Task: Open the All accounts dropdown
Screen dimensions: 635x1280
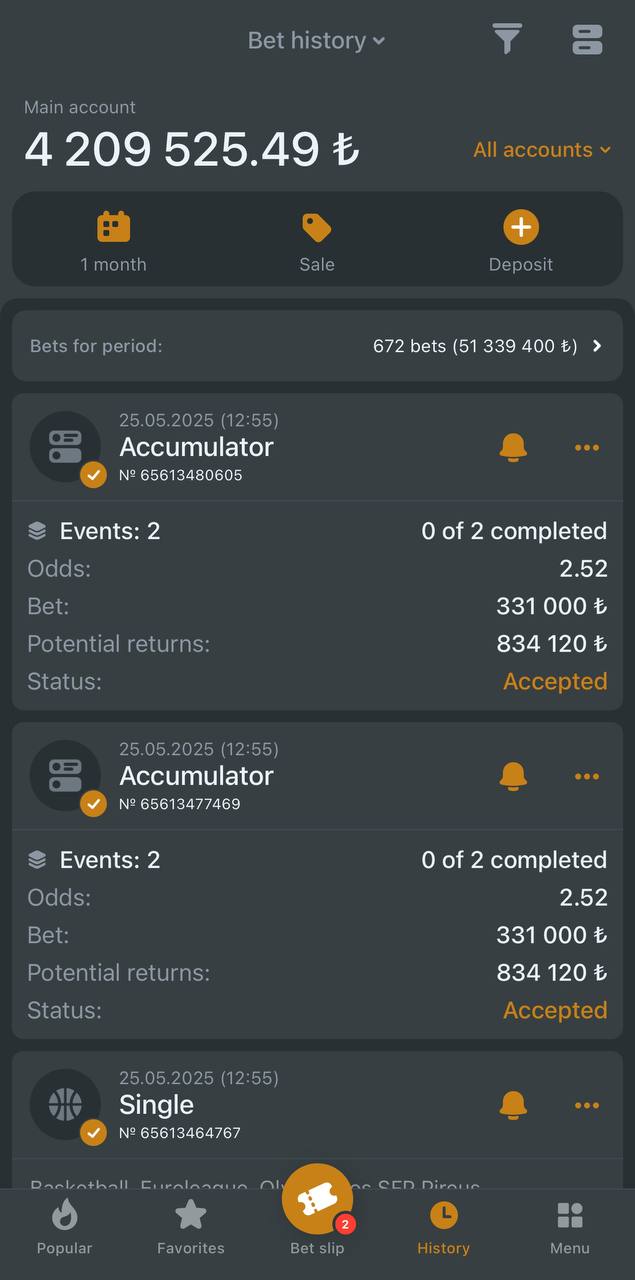Action: pos(542,150)
